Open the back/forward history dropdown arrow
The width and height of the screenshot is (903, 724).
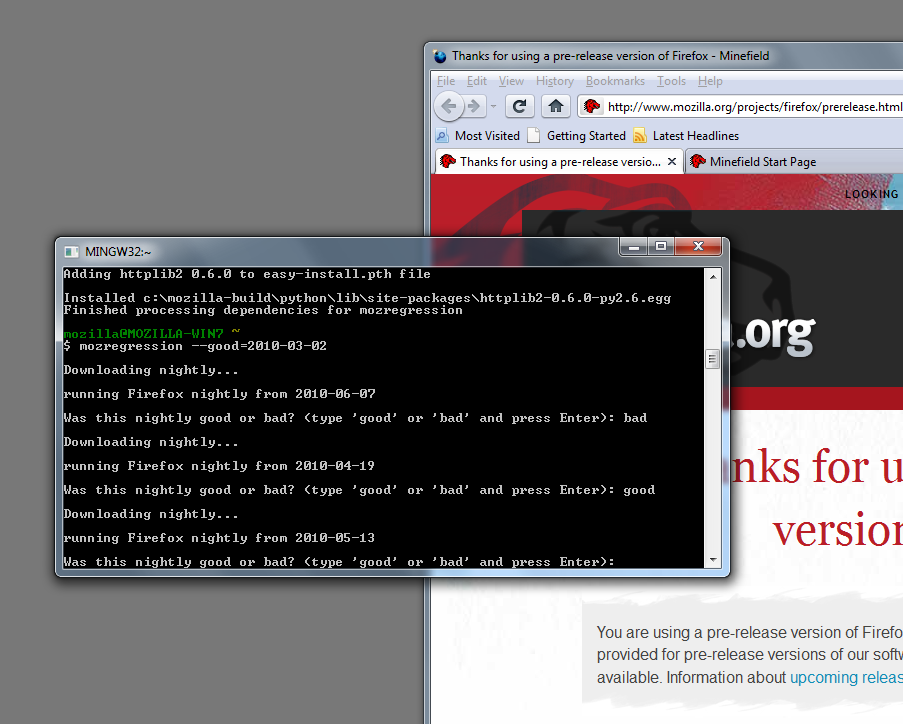[x=493, y=107]
